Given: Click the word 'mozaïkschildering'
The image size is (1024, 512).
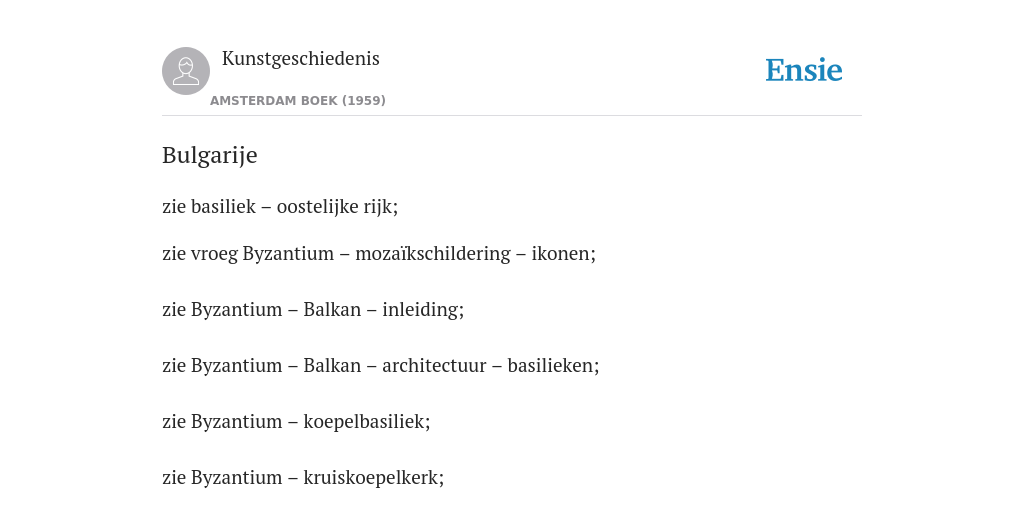Looking at the screenshot, I should [x=433, y=254].
